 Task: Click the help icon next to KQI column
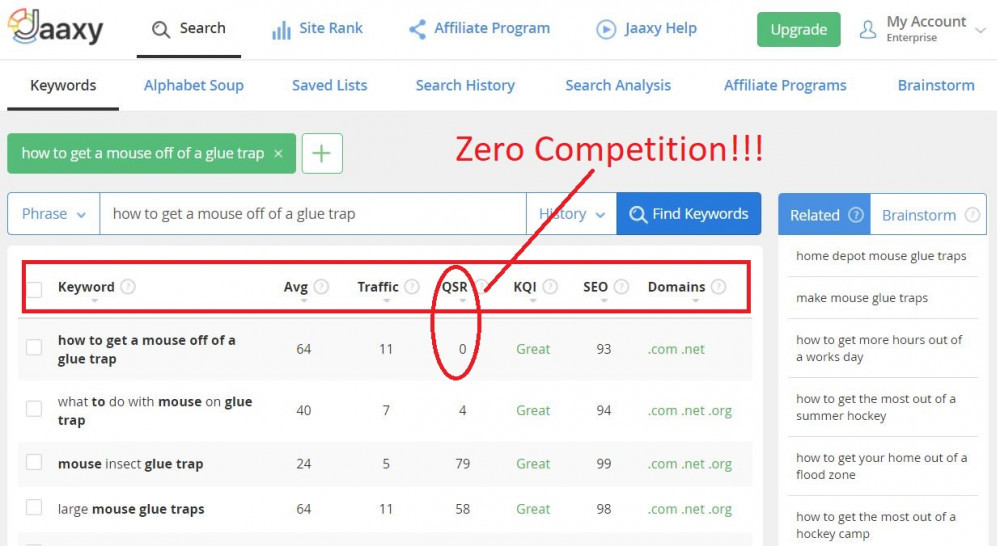[x=550, y=287]
